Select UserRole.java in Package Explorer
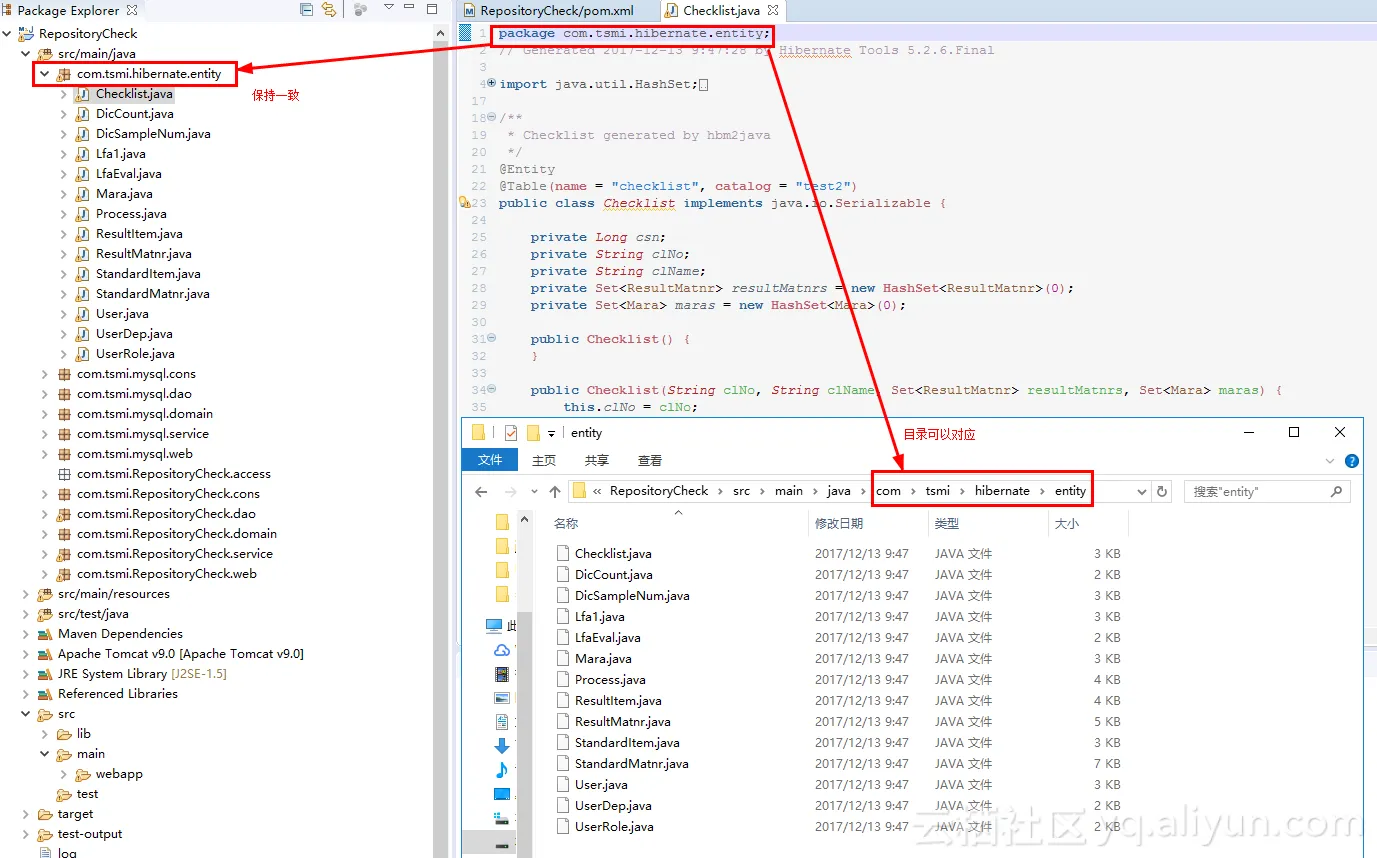 coord(135,354)
